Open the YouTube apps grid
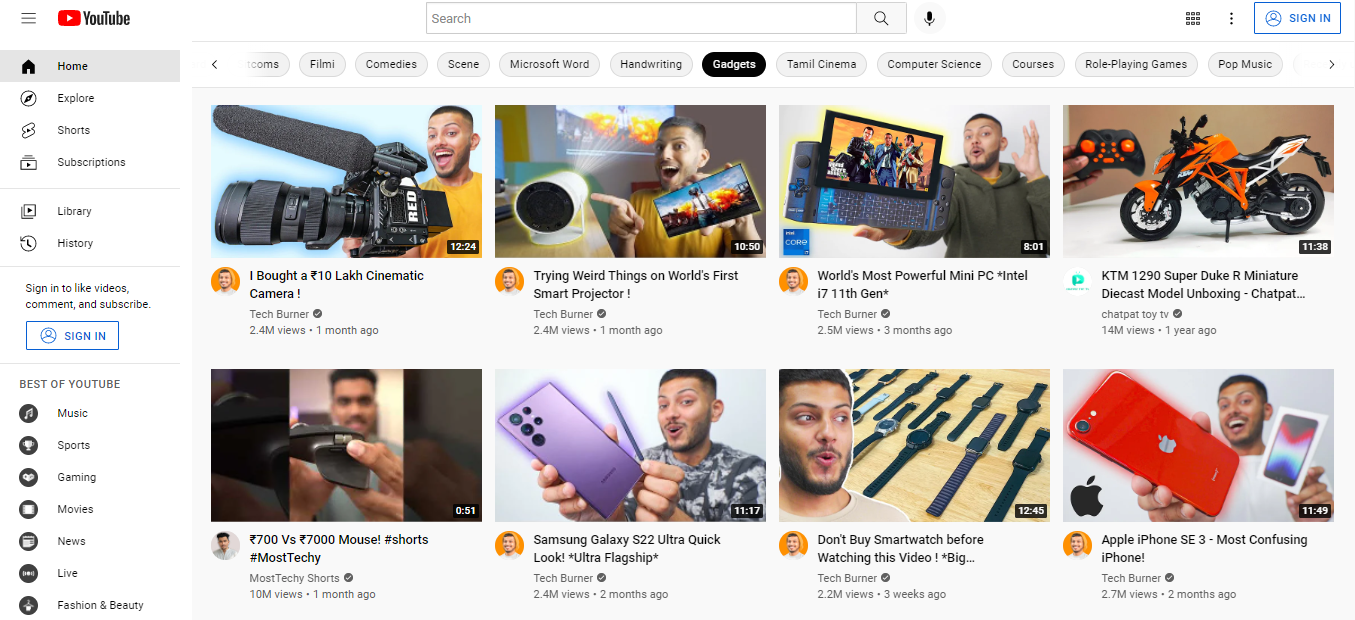 [x=1192, y=18]
